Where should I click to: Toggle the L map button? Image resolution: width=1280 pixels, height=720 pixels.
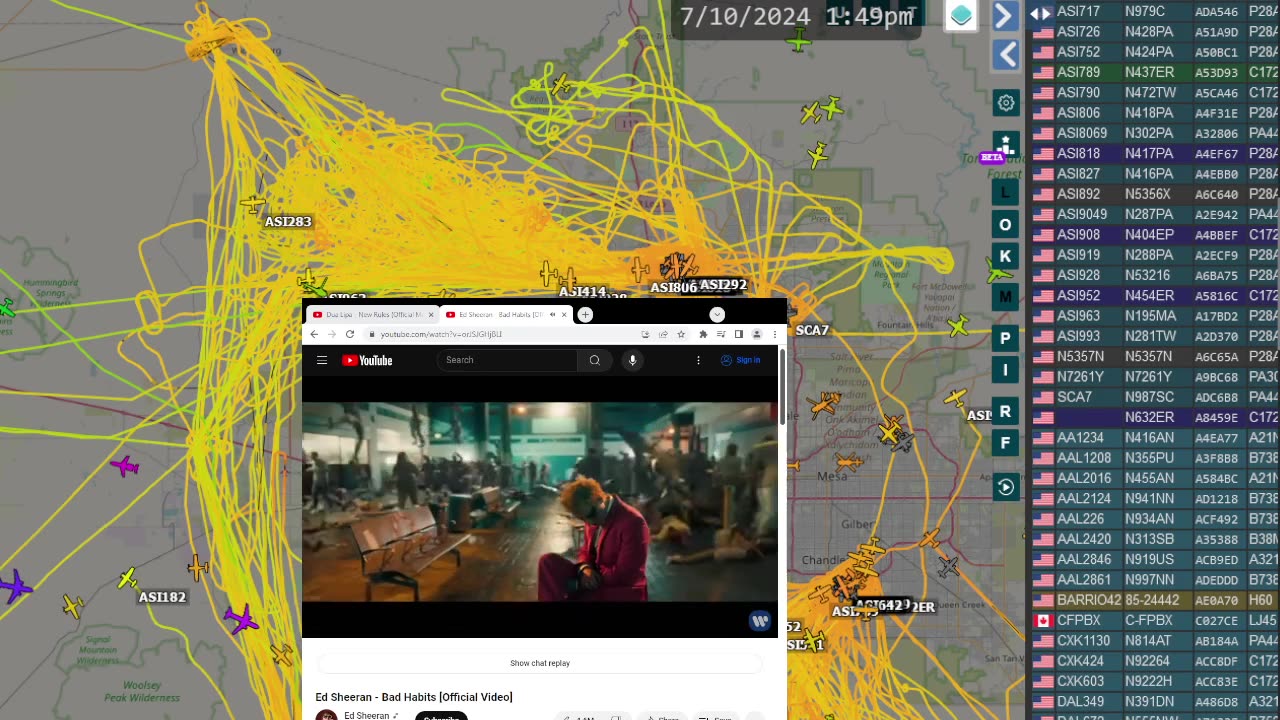pyautogui.click(x=1005, y=191)
